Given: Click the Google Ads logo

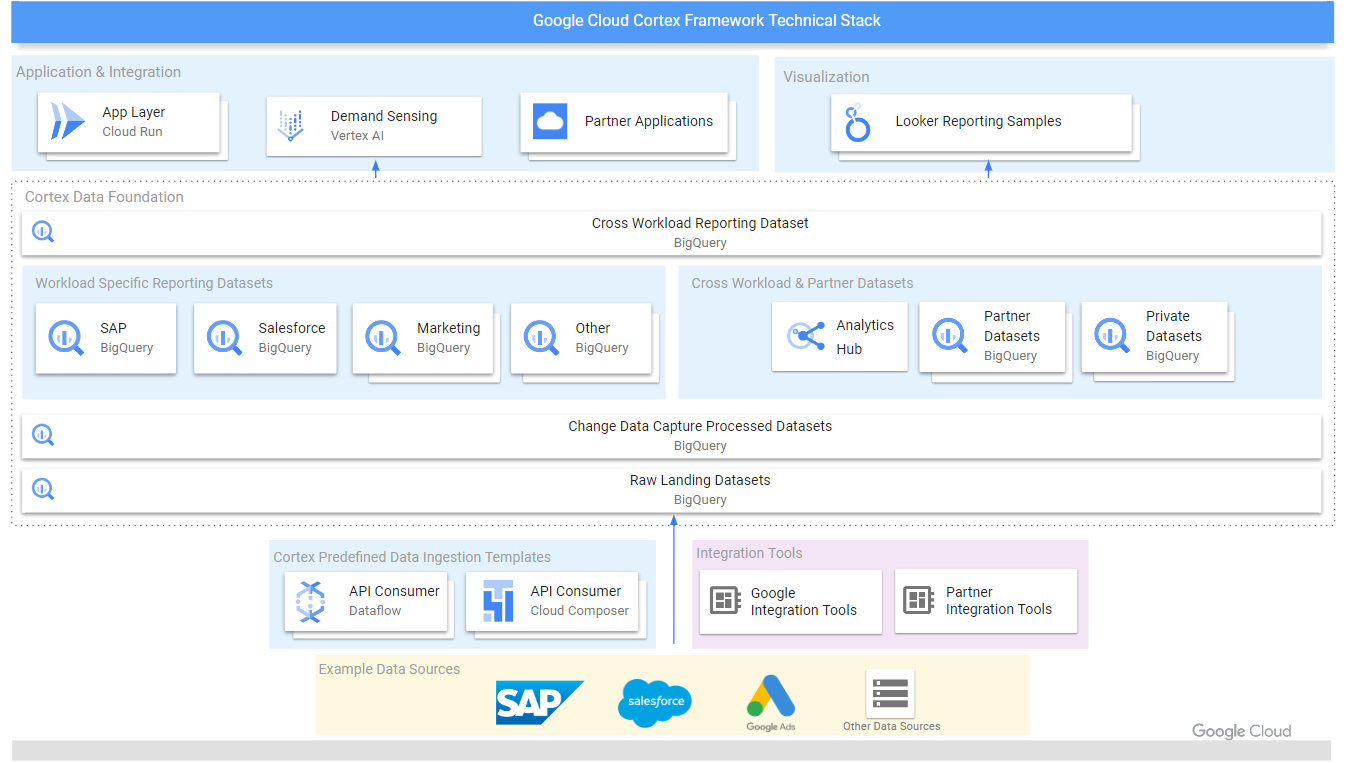Looking at the screenshot, I should 770,698.
